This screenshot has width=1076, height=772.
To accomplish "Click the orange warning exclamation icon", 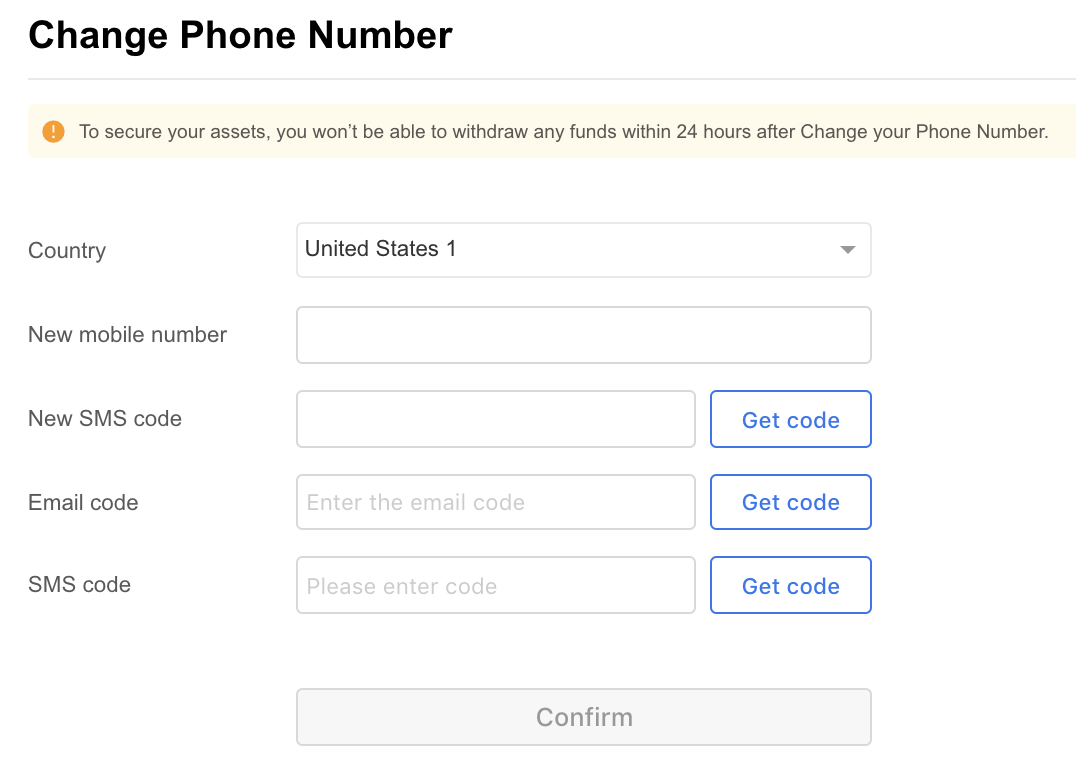I will point(54,131).
